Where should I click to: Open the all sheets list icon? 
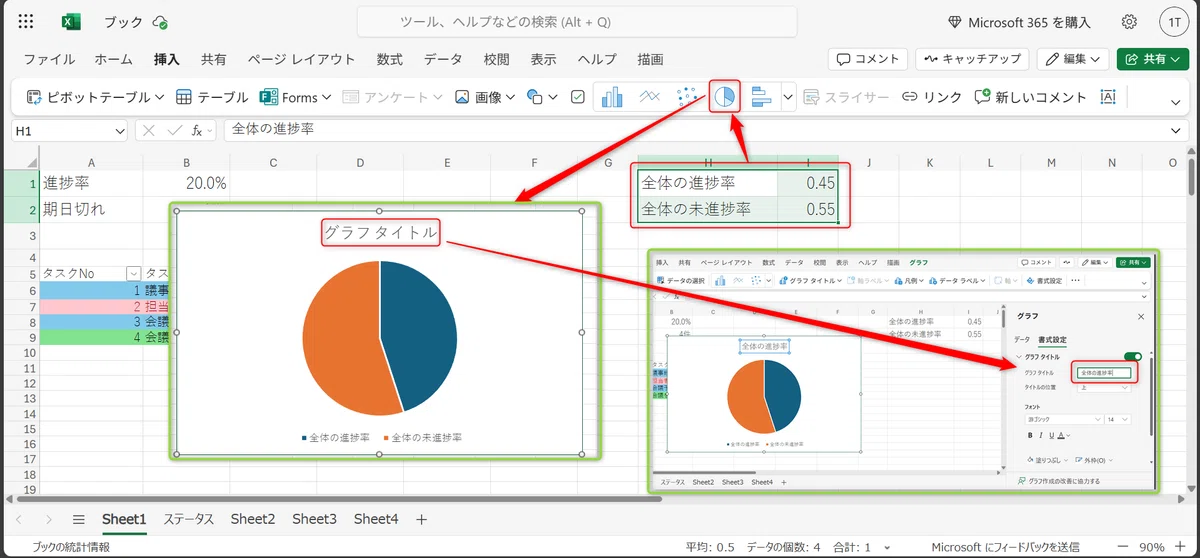(78, 519)
